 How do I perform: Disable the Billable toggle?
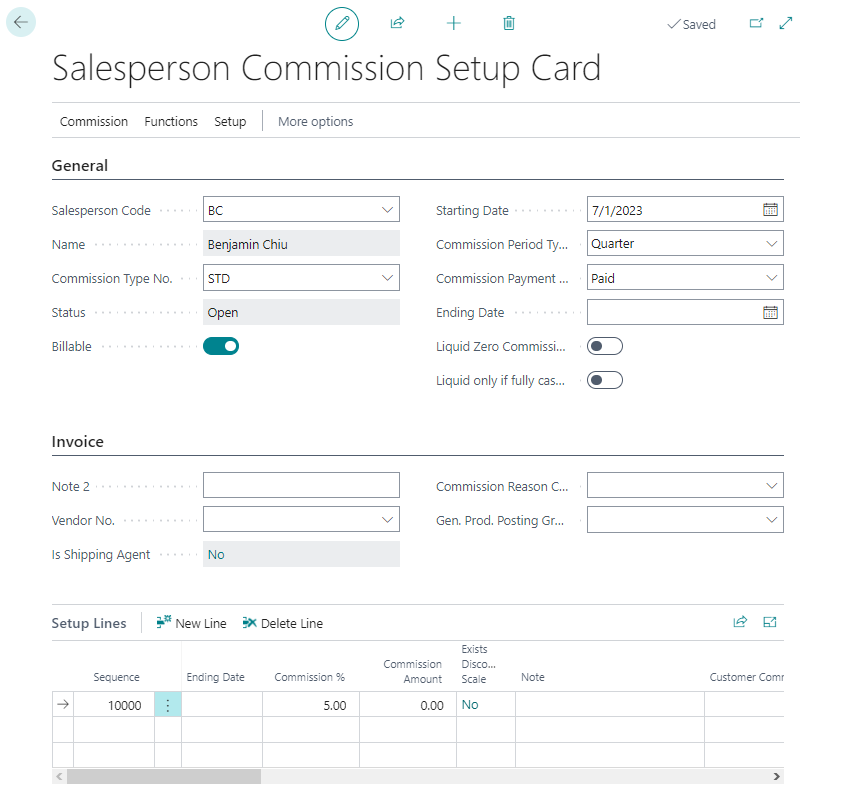click(221, 346)
